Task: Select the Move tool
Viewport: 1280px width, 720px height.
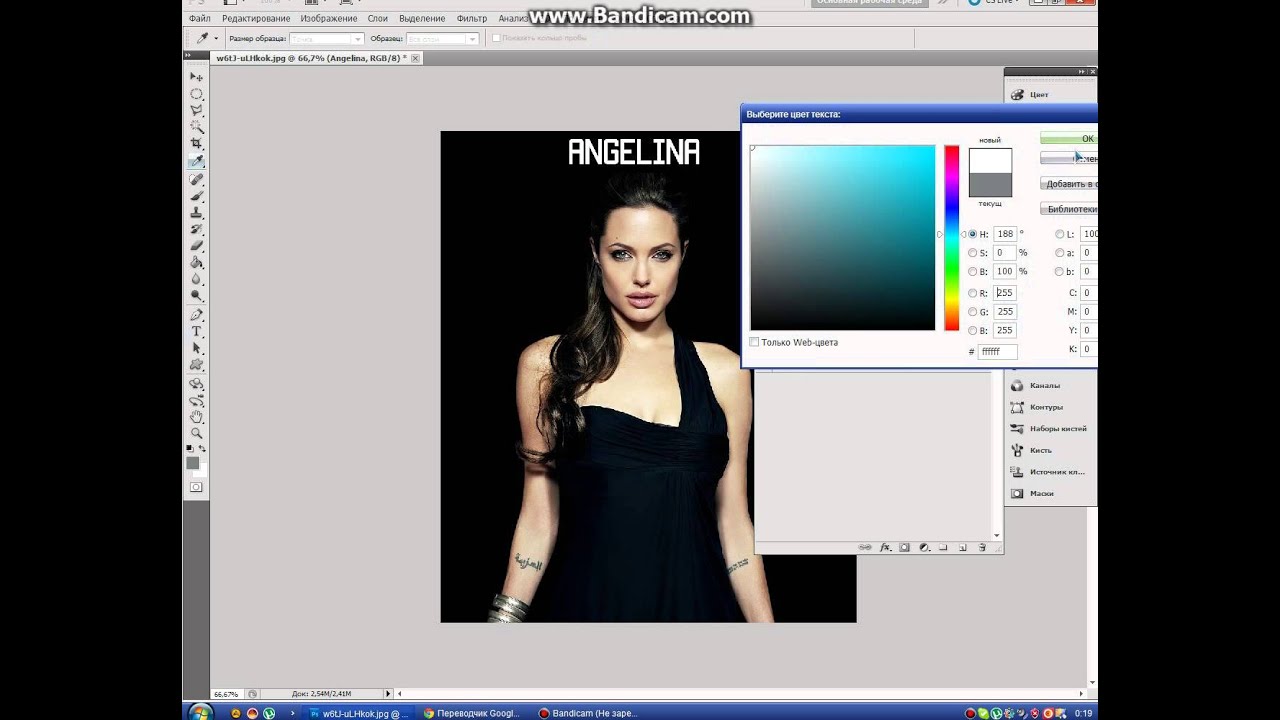Action: tap(196, 77)
